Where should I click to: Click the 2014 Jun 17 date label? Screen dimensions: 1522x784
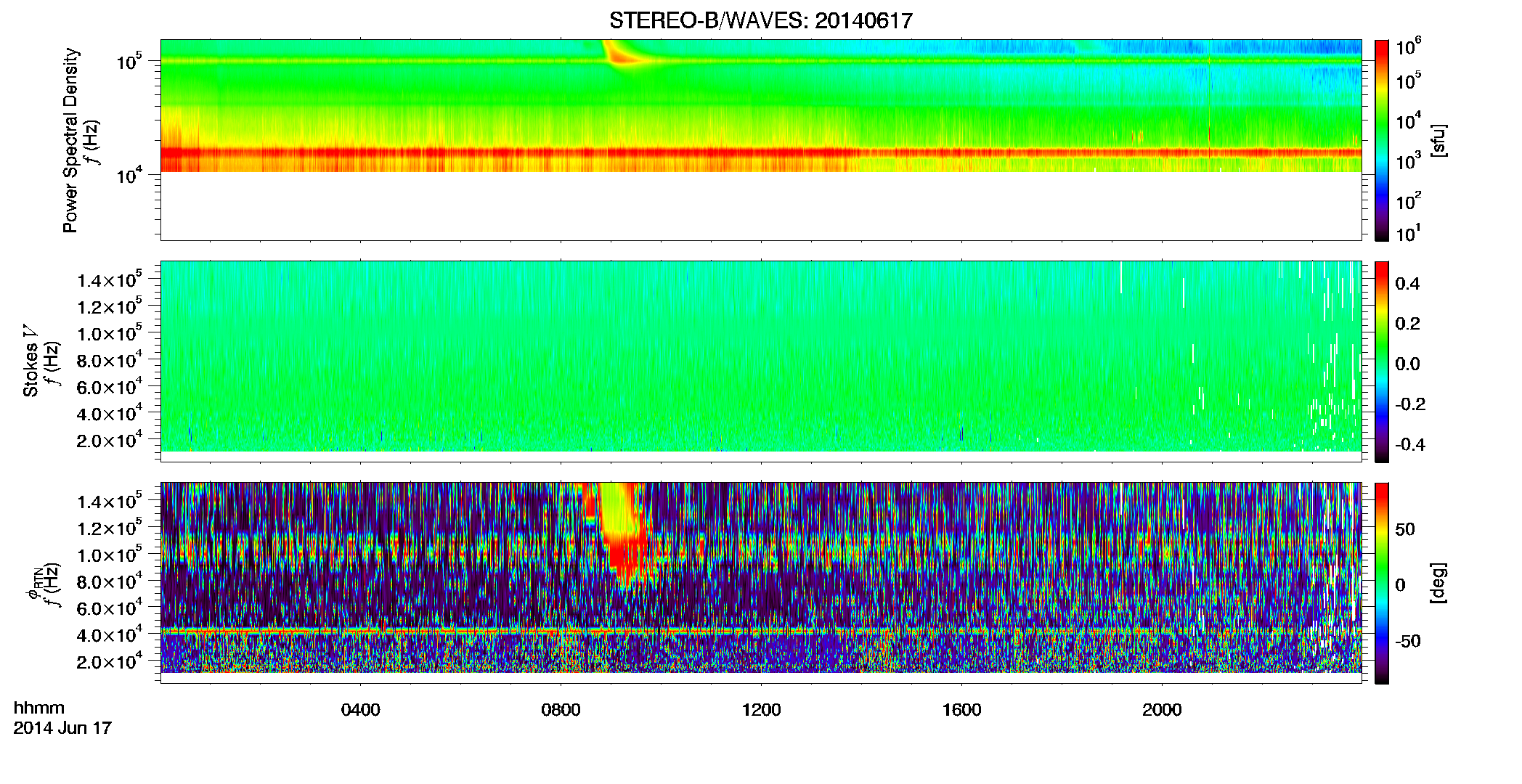point(62,728)
